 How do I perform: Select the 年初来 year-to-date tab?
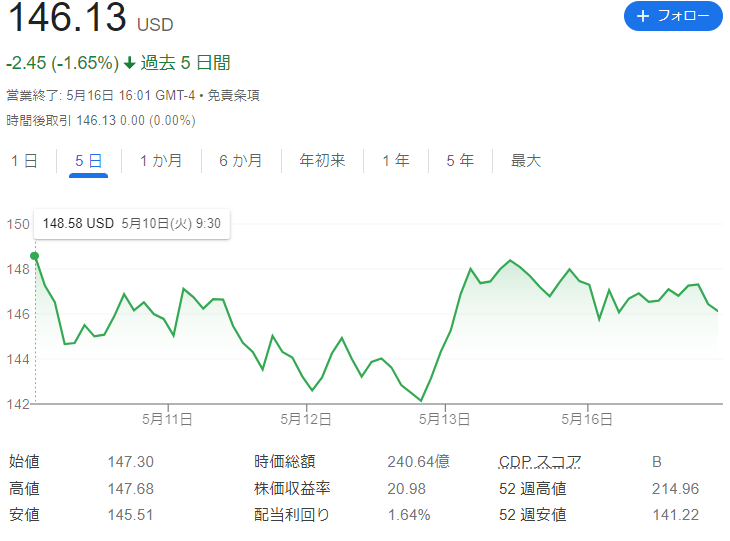coord(322,160)
